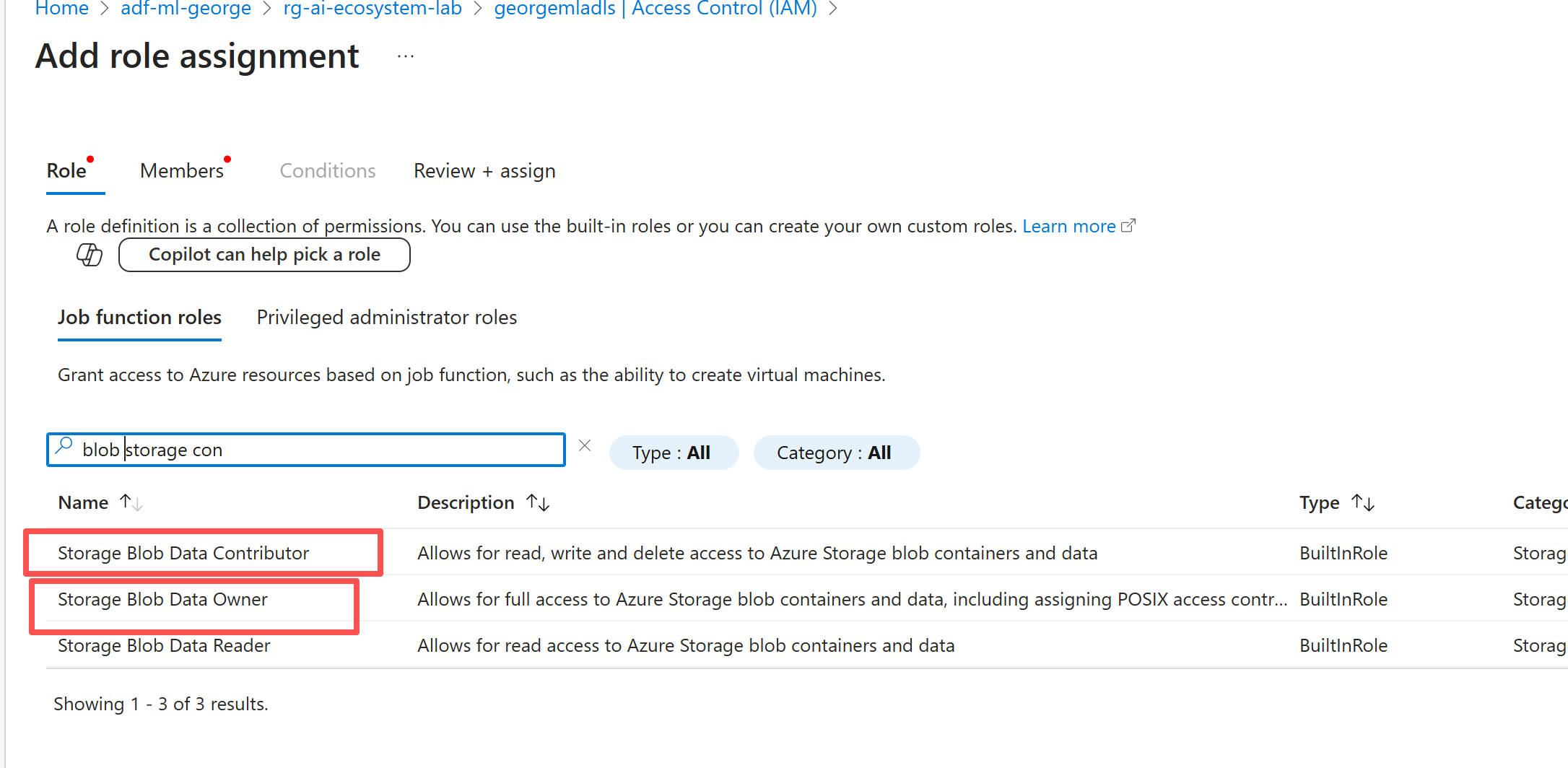Select the Storage Blob Data Owner role
The image size is (1568, 768).
[162, 599]
